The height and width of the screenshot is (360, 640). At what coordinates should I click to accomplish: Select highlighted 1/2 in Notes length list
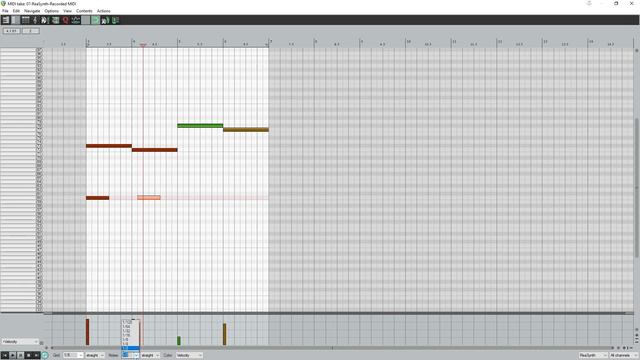coord(130,348)
